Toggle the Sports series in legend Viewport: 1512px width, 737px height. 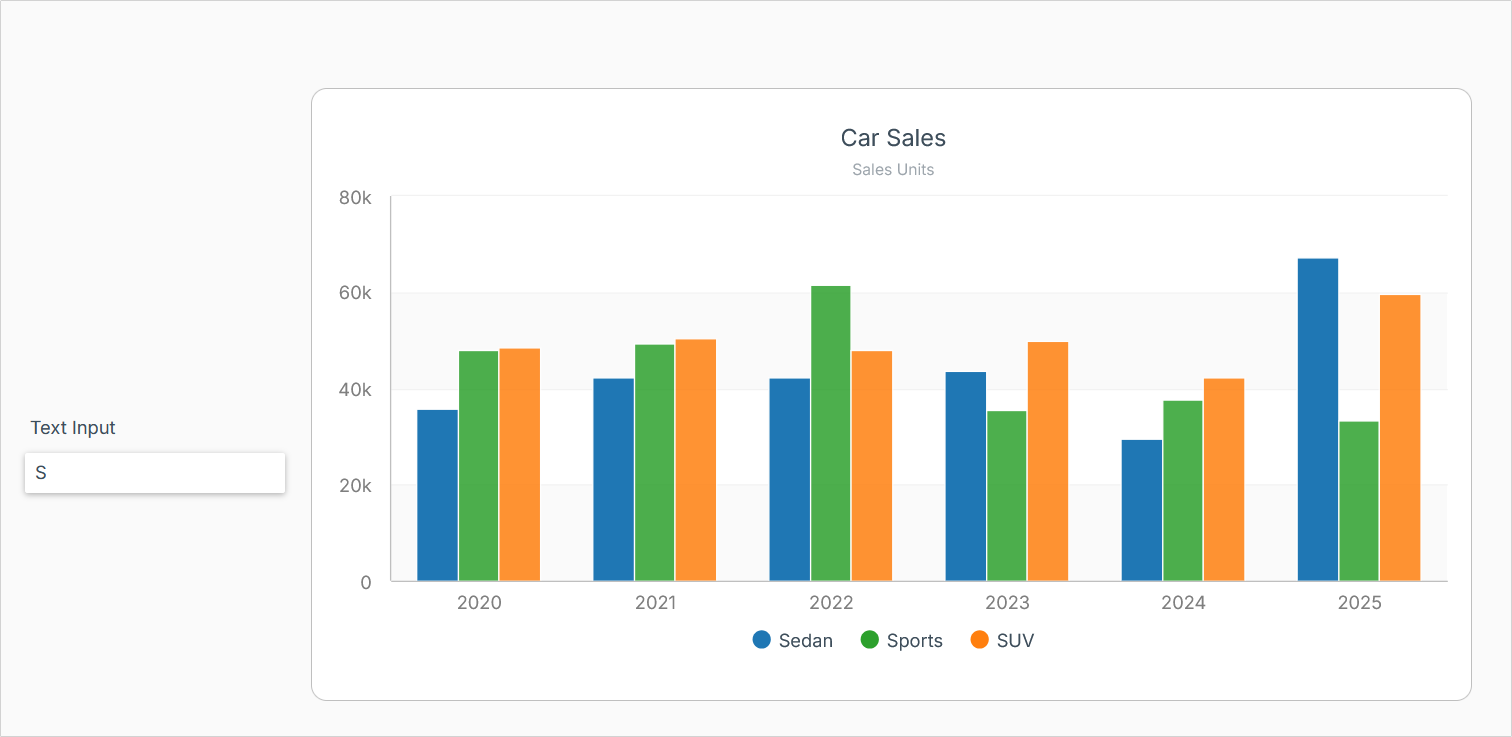pyautogui.click(x=902, y=641)
